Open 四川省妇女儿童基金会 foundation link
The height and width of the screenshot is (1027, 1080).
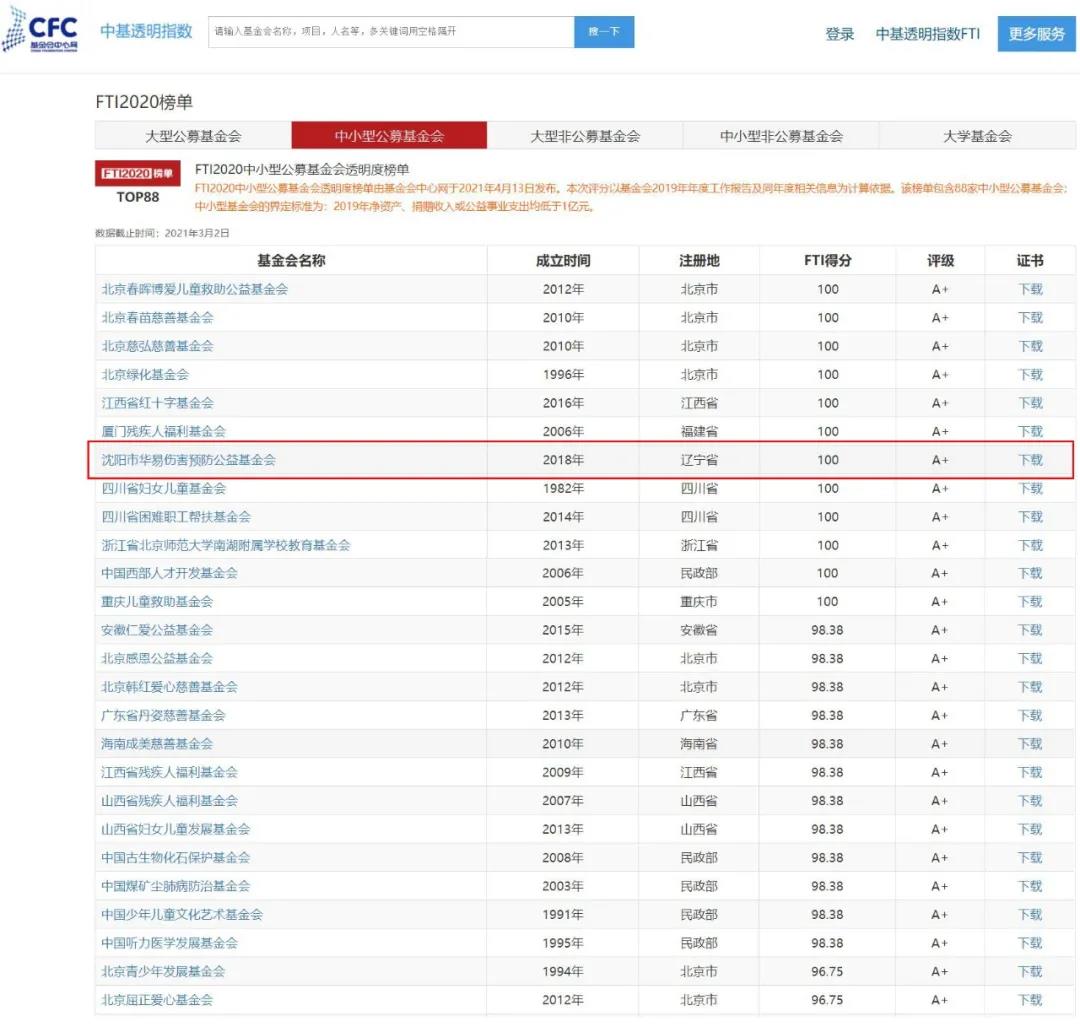[x=164, y=488]
